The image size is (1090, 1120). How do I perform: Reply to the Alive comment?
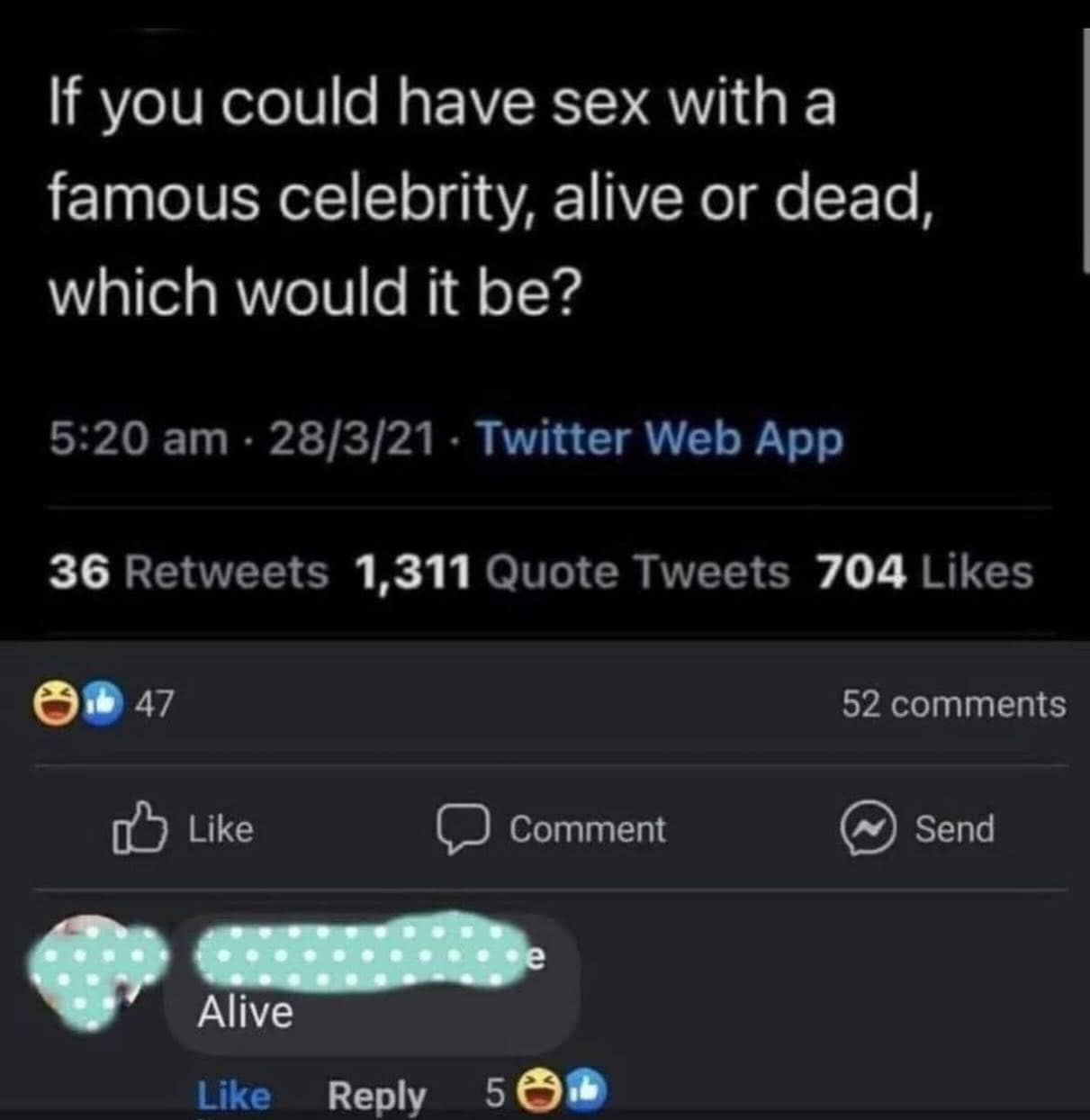[376, 1096]
